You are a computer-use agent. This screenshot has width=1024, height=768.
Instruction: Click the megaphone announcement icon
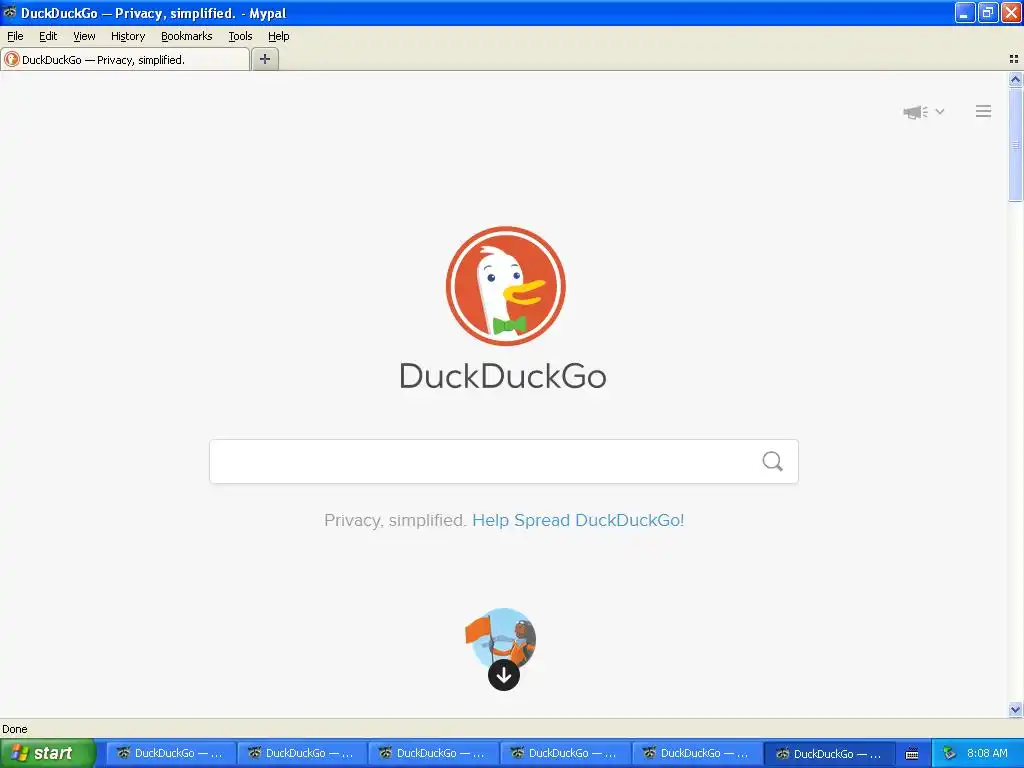click(916, 112)
